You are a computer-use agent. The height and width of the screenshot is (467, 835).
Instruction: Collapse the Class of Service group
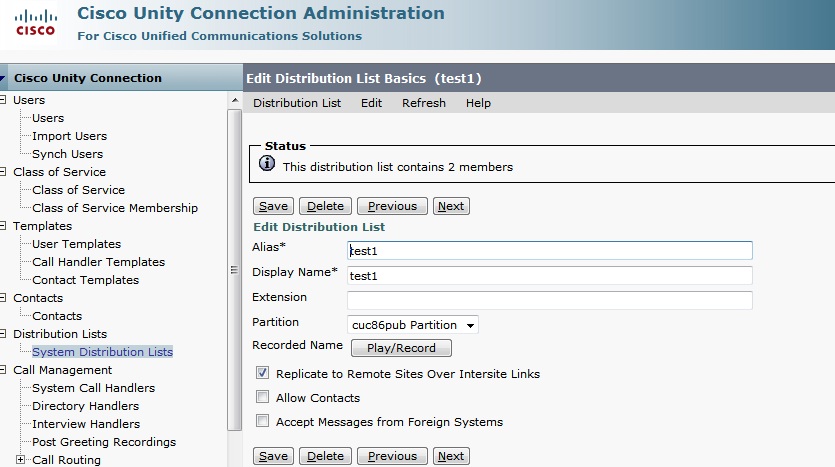tap(3, 171)
